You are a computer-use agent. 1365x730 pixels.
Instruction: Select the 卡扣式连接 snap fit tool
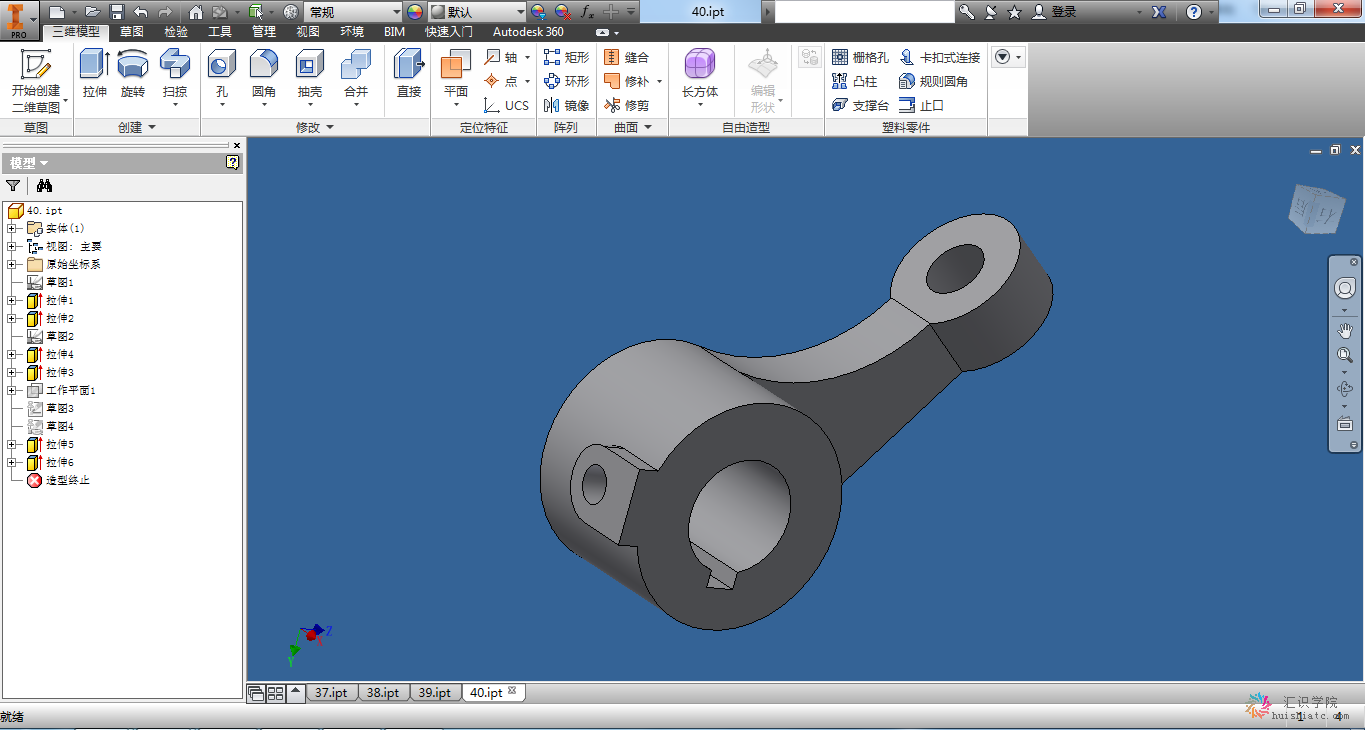click(940, 58)
